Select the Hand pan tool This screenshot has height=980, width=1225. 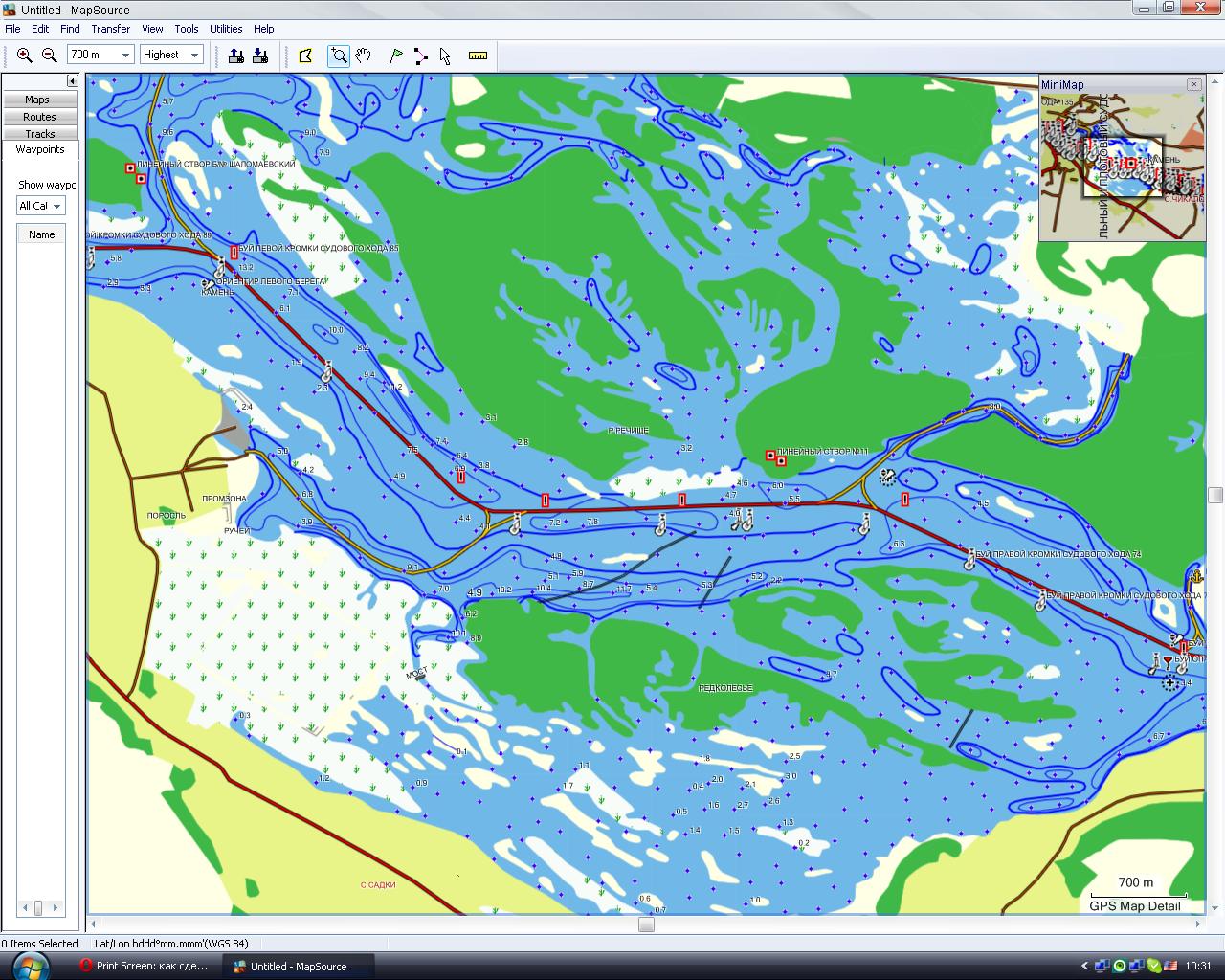(363, 56)
